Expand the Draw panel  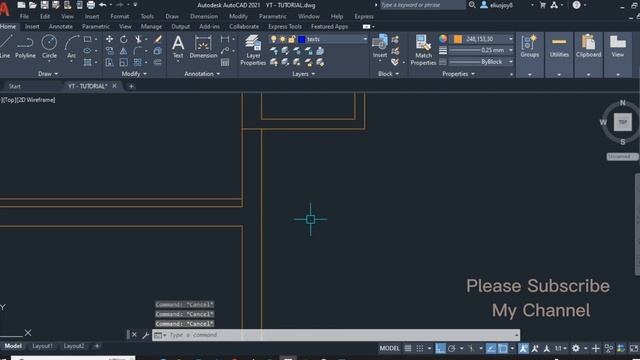[x=48, y=74]
